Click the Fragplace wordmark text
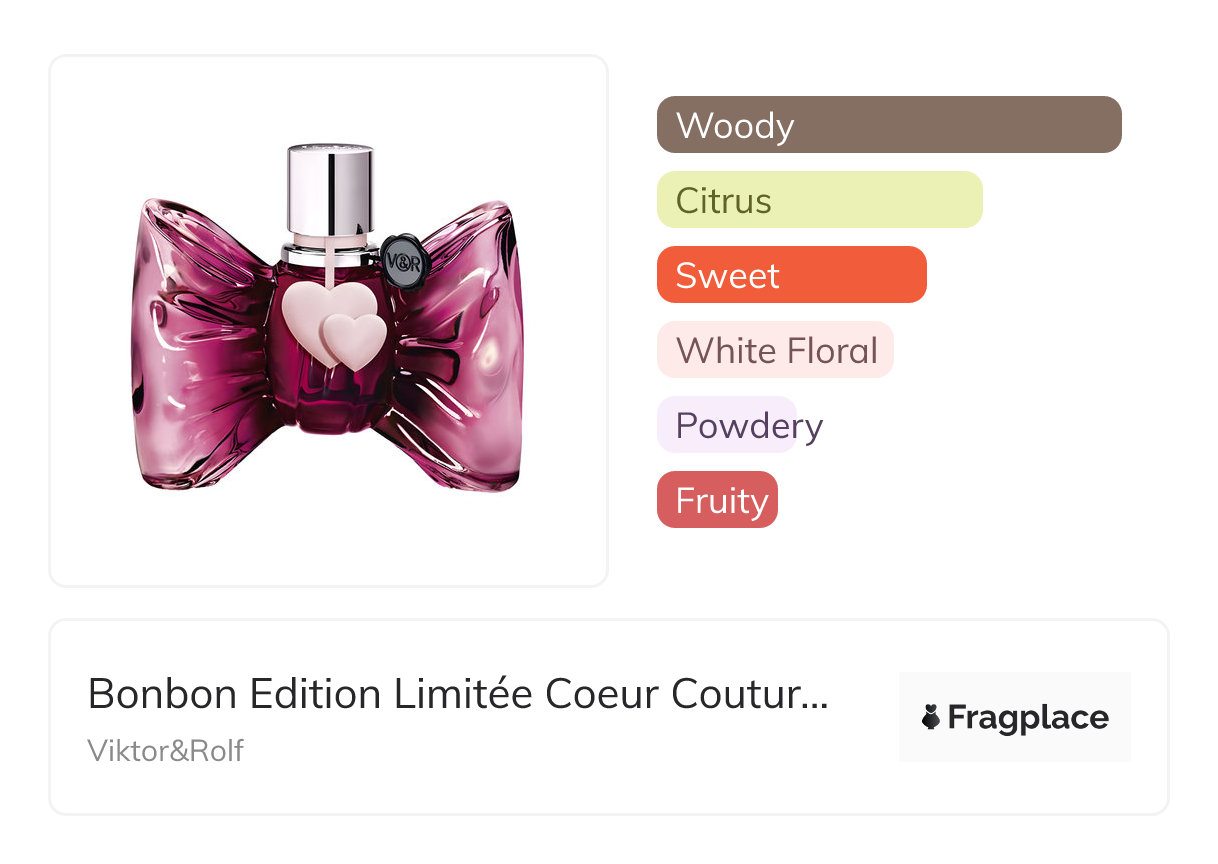This screenshot has height=864, width=1218. coord(1028,718)
